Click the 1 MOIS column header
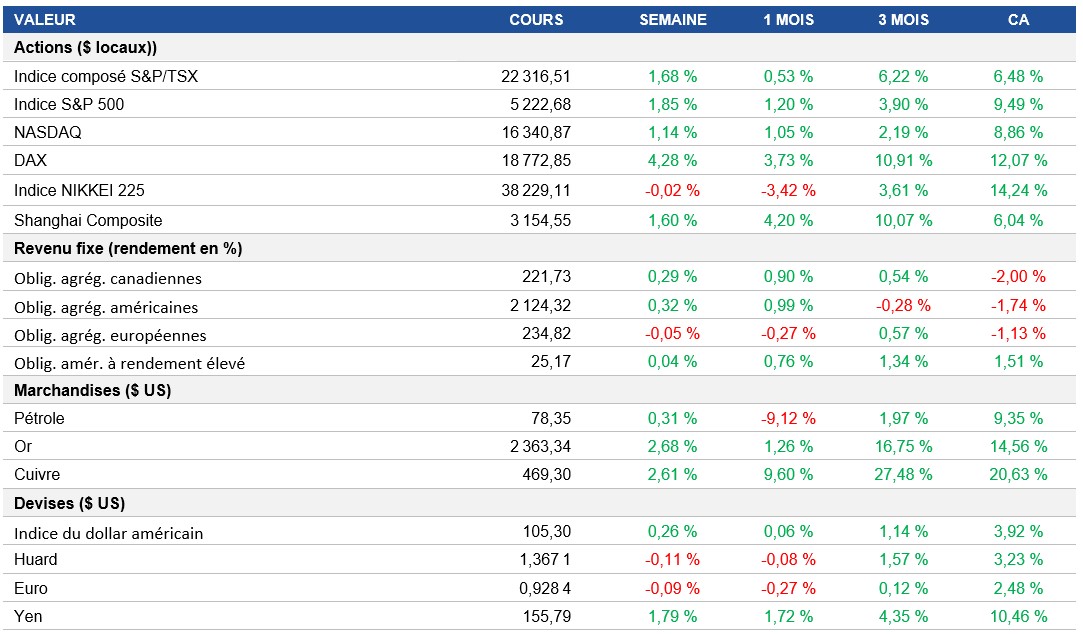This screenshot has width=1083, height=634. pyautogui.click(x=788, y=20)
